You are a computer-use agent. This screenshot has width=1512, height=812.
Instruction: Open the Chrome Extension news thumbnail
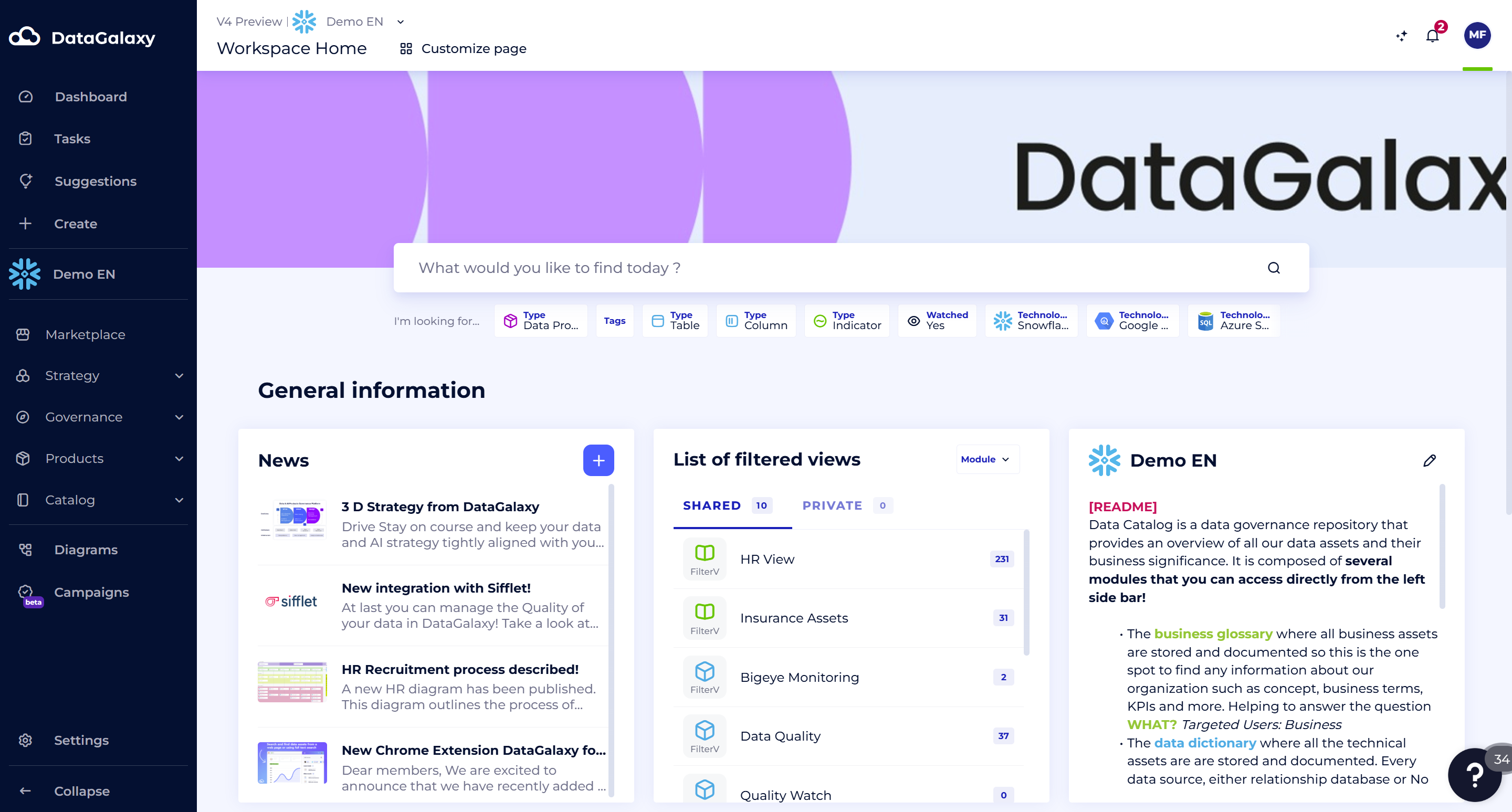(292, 763)
